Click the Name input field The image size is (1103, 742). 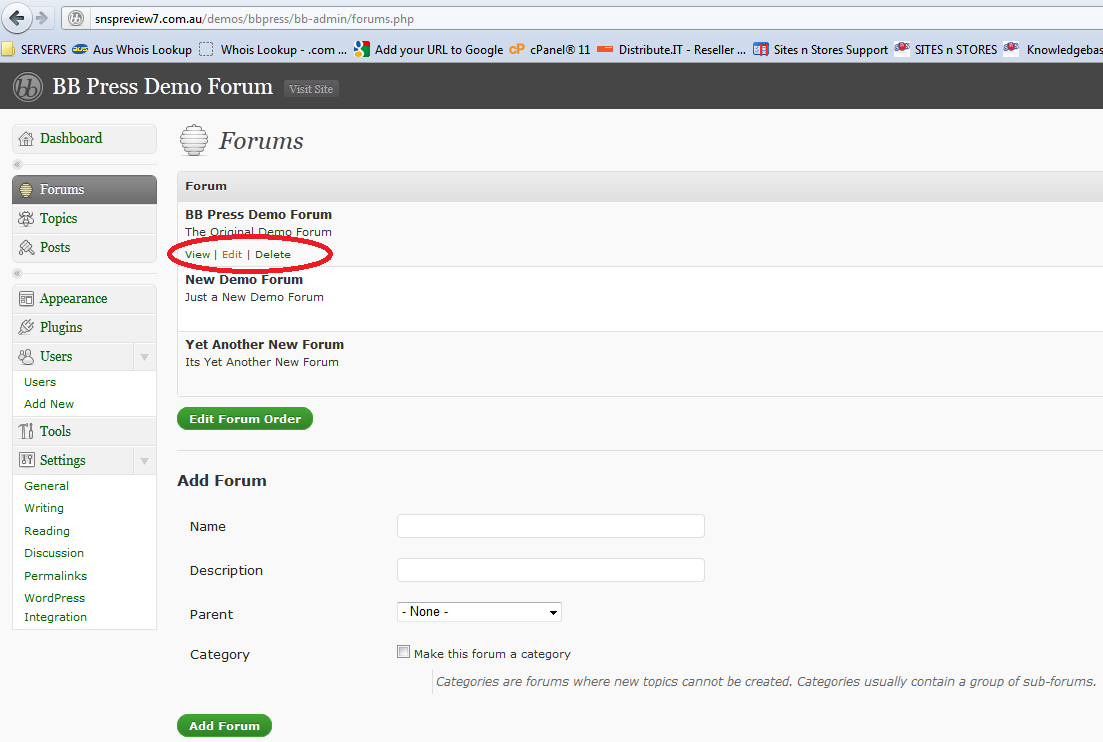(x=551, y=526)
